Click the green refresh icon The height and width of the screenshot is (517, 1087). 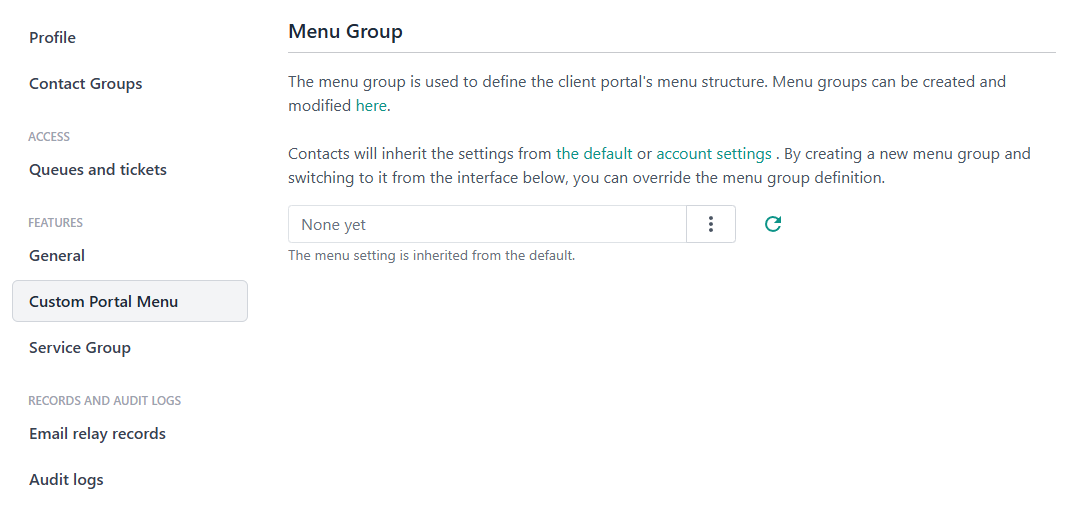point(772,224)
